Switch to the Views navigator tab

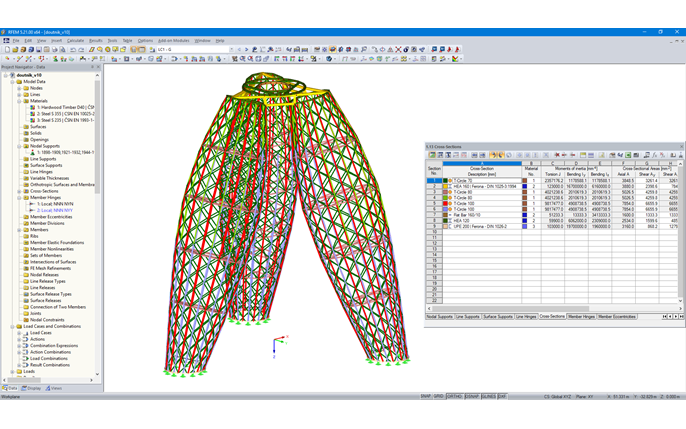[x=54, y=388]
